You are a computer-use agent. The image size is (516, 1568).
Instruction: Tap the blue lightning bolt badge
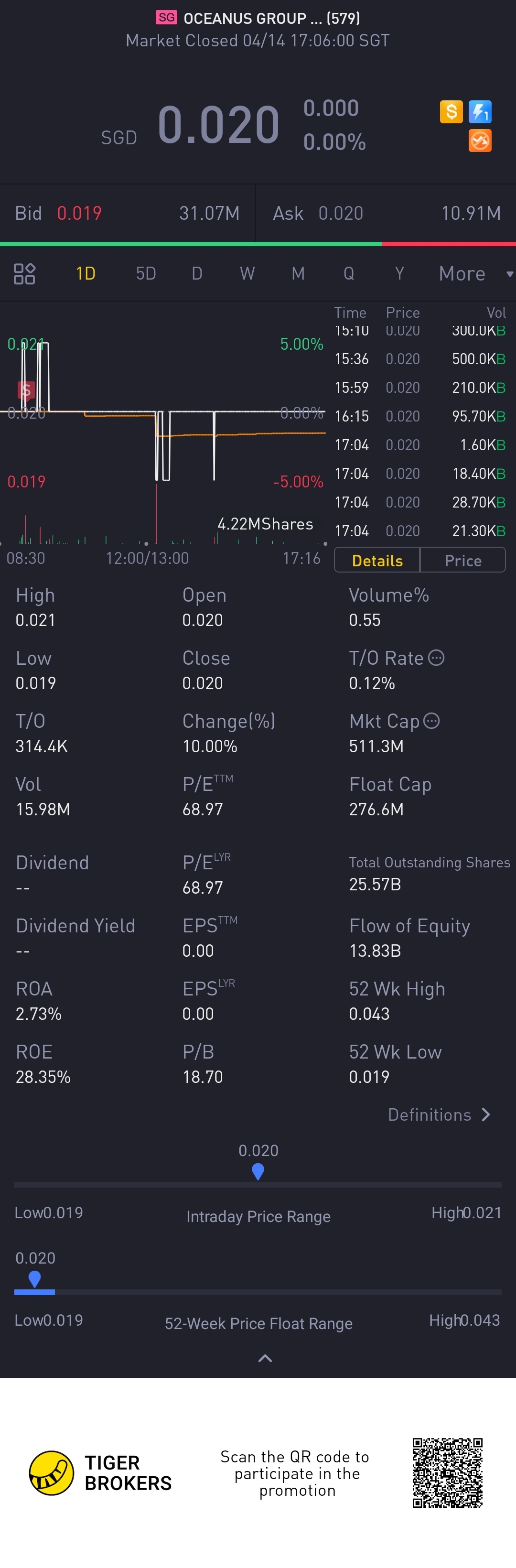click(x=480, y=112)
